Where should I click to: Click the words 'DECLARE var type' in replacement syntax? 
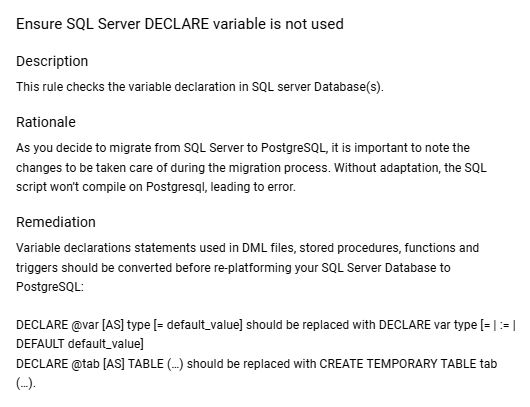(x=428, y=325)
